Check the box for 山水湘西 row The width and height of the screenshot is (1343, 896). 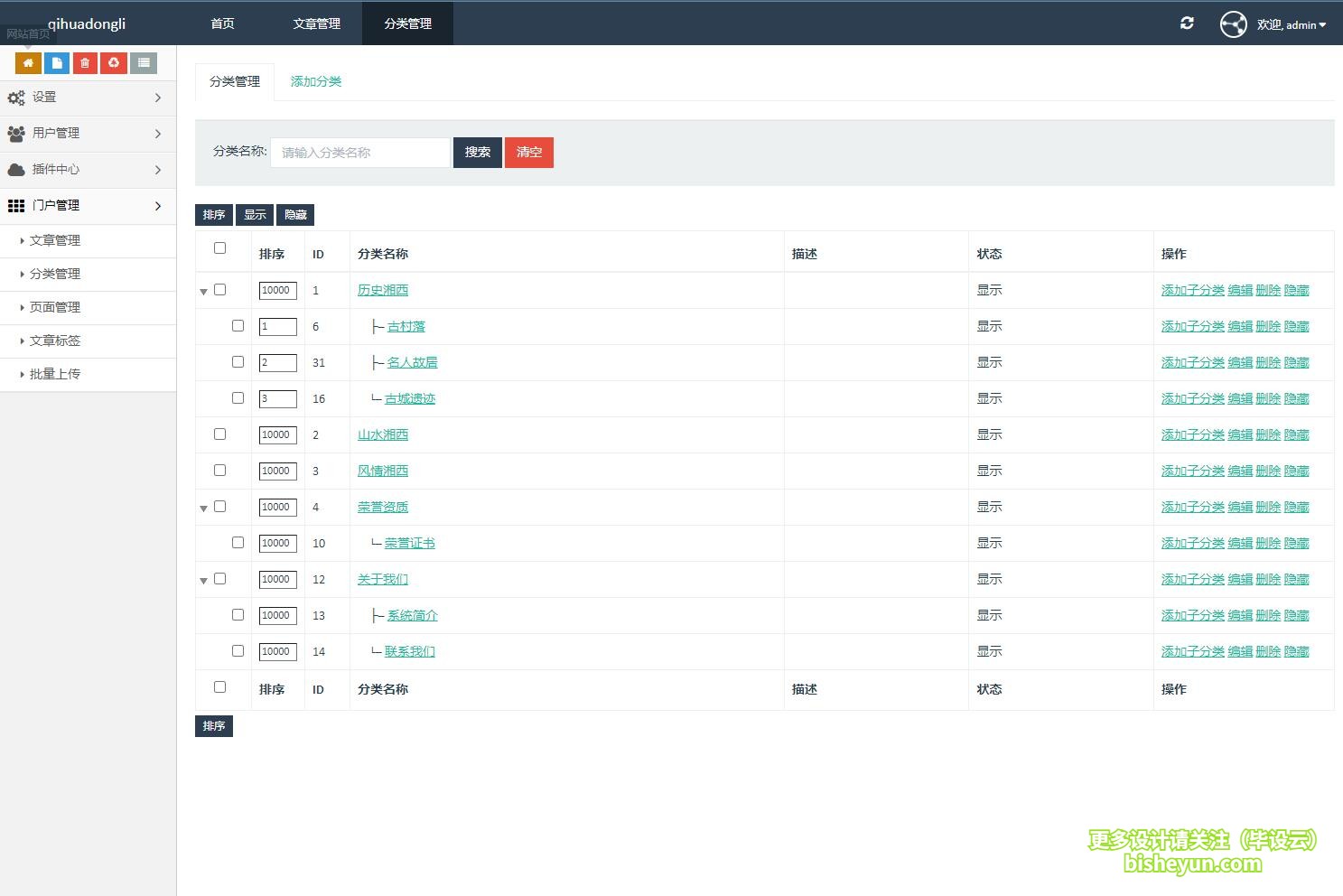[219, 434]
